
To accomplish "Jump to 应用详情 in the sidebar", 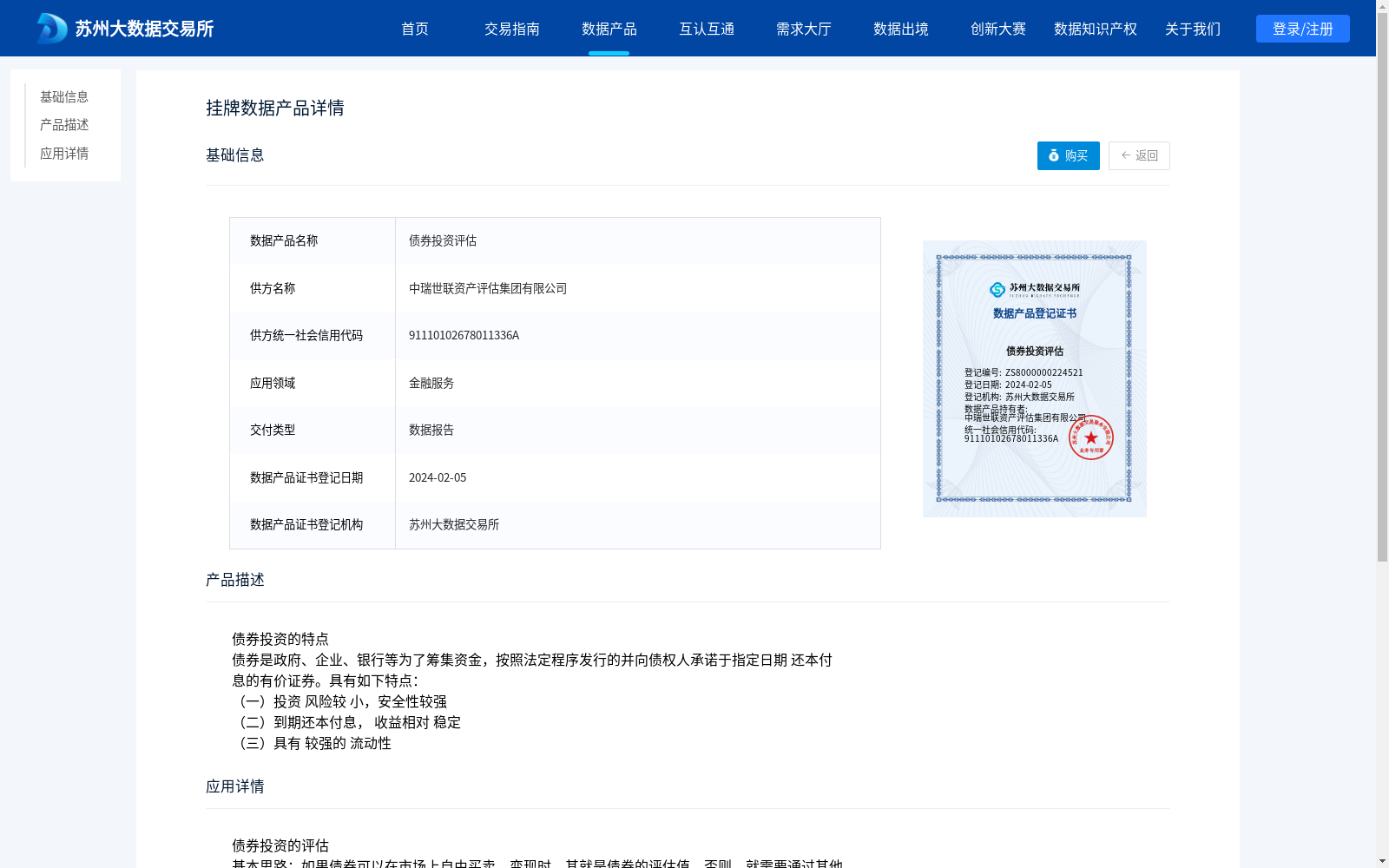I will [x=64, y=154].
